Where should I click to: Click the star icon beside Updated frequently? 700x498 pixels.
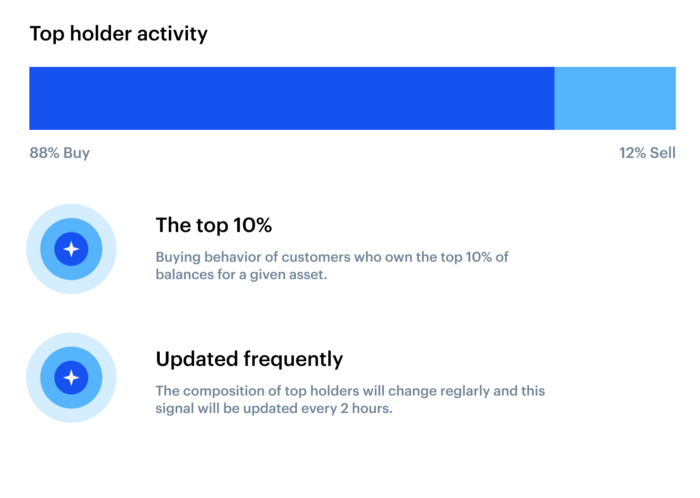click(x=71, y=377)
